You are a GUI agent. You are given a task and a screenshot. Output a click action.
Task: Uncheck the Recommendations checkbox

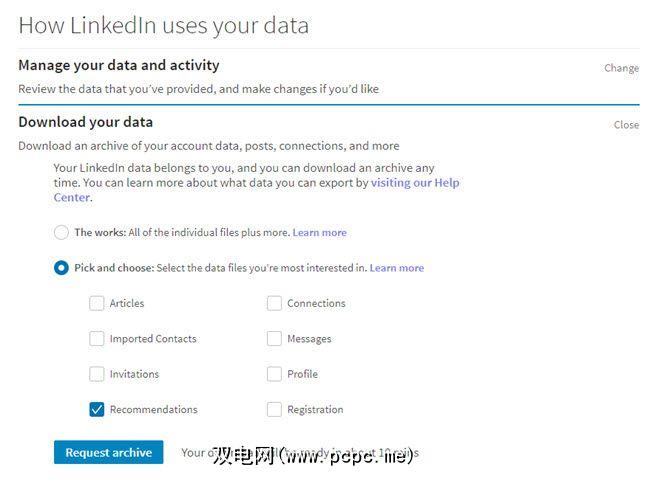point(97,409)
